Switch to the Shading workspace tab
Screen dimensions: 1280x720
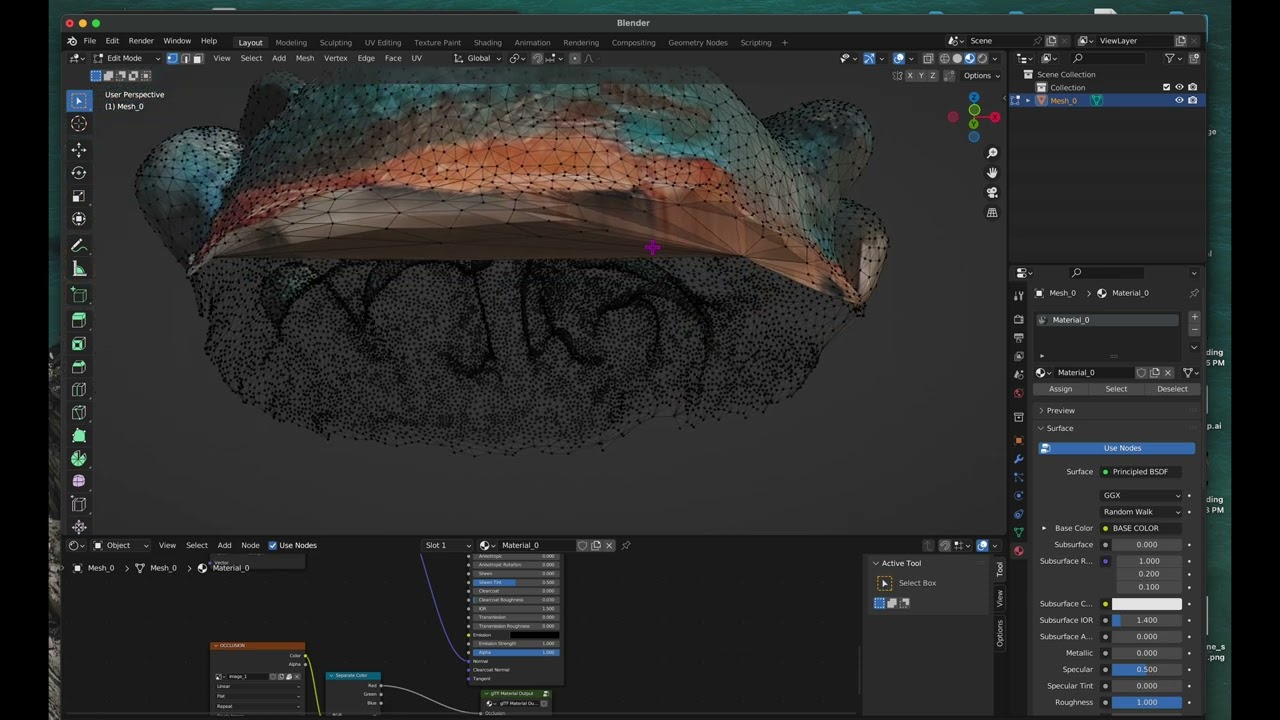click(487, 42)
